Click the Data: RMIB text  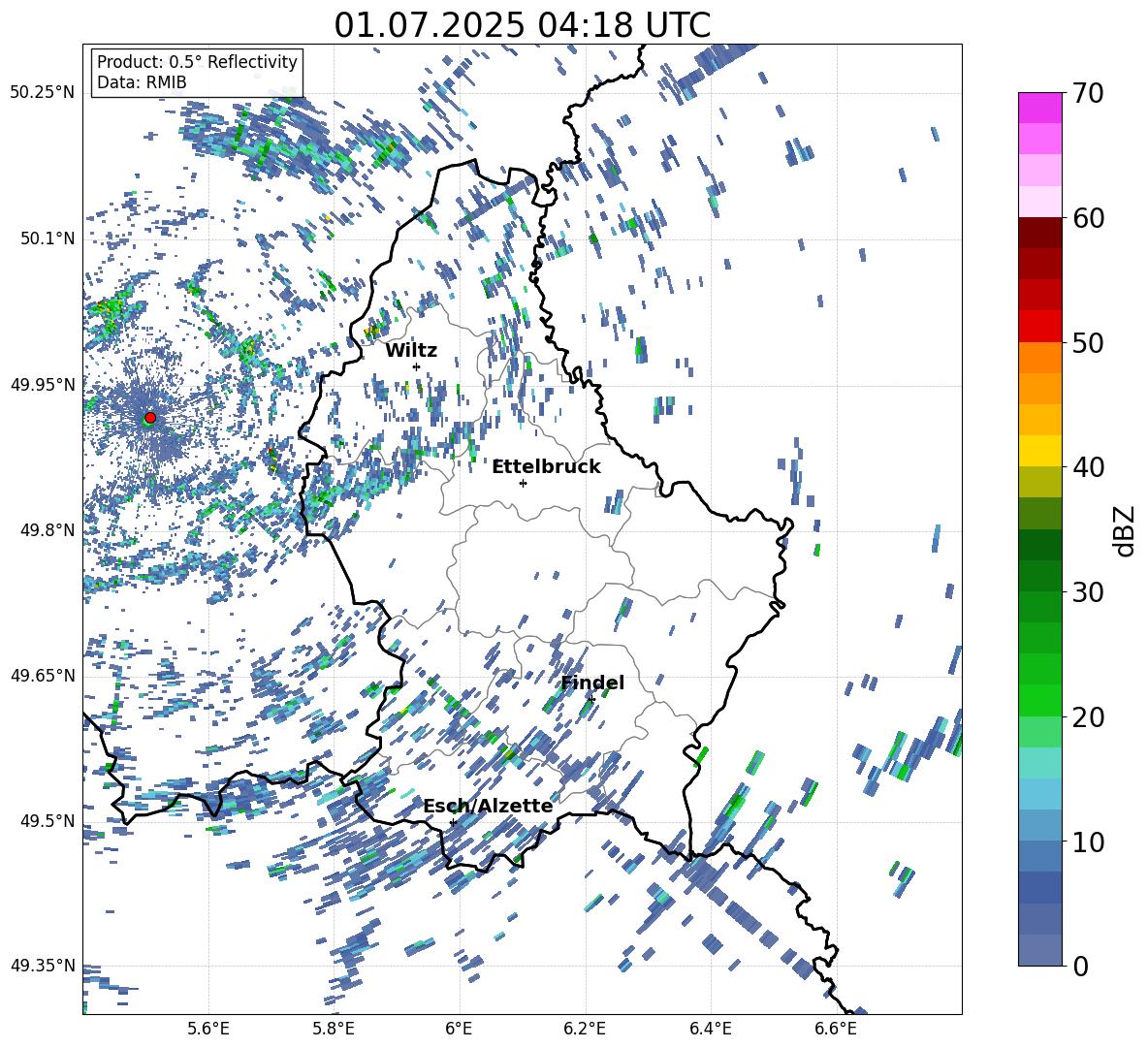click(x=142, y=82)
